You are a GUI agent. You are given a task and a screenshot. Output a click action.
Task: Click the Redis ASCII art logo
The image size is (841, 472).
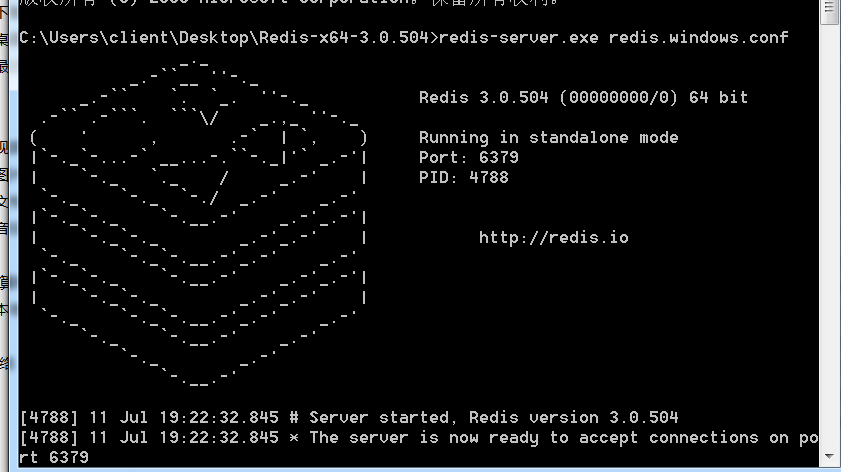click(x=198, y=224)
